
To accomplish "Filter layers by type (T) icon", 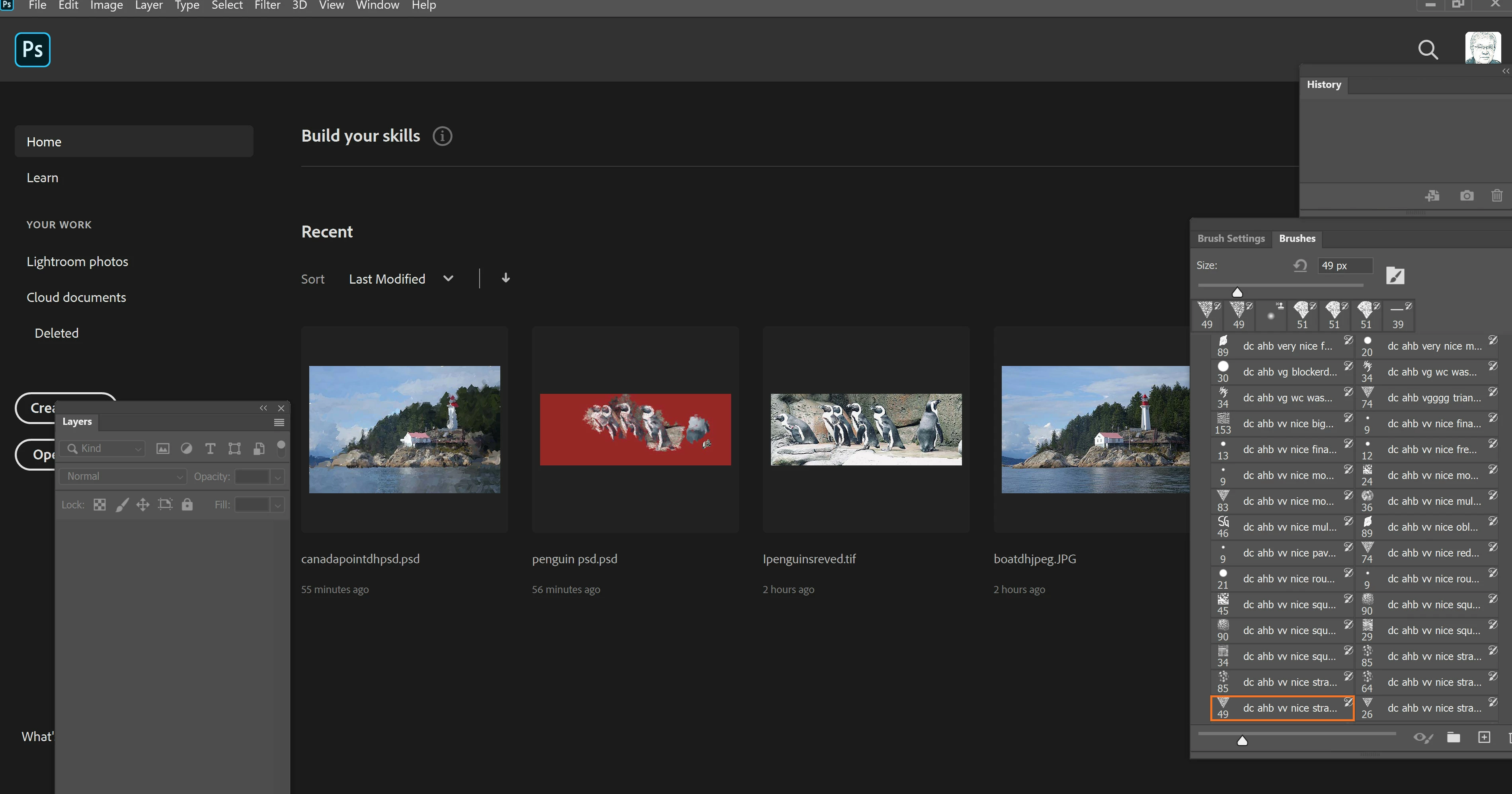I will [x=210, y=449].
